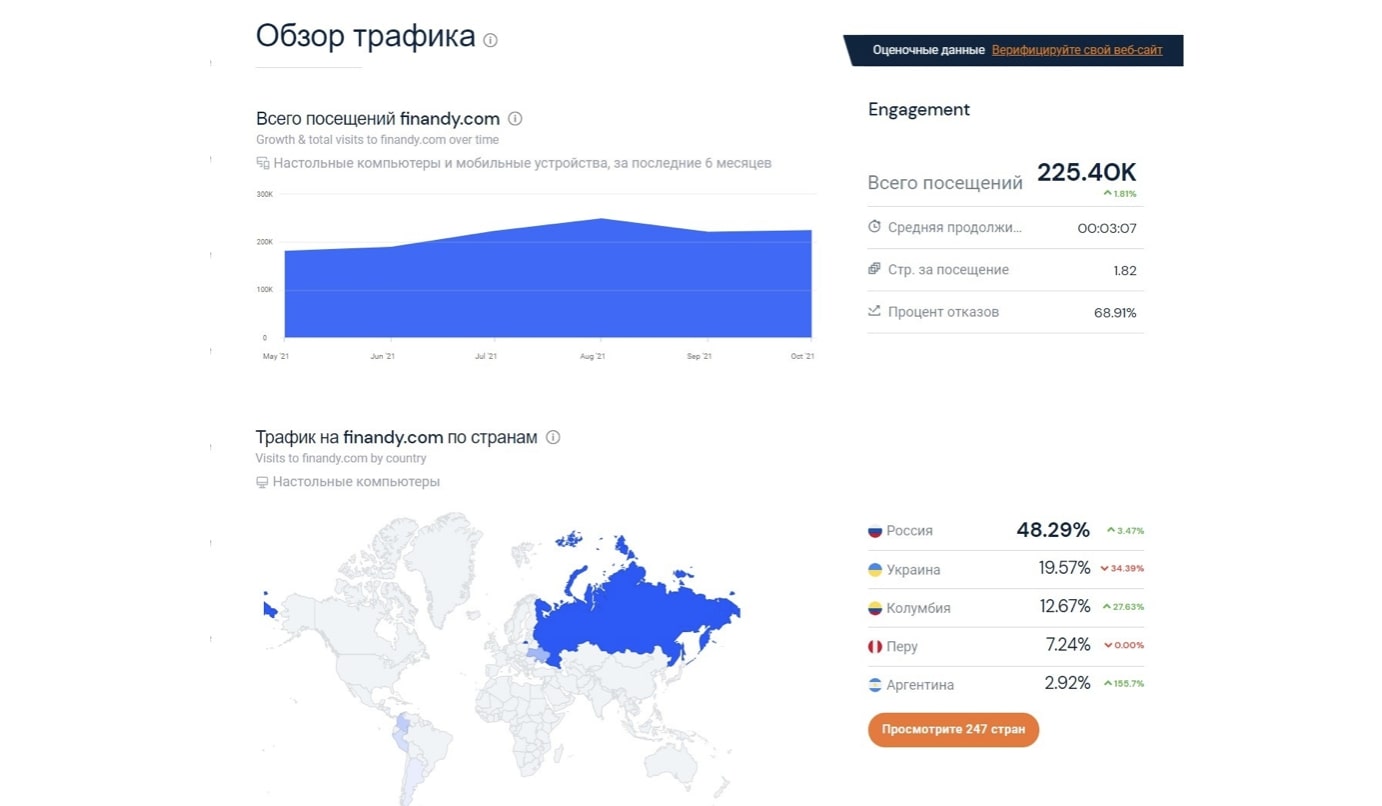Click info icon beside Всего посещений finandy.com
Viewport: 1382px width, 806px height.
515,118
